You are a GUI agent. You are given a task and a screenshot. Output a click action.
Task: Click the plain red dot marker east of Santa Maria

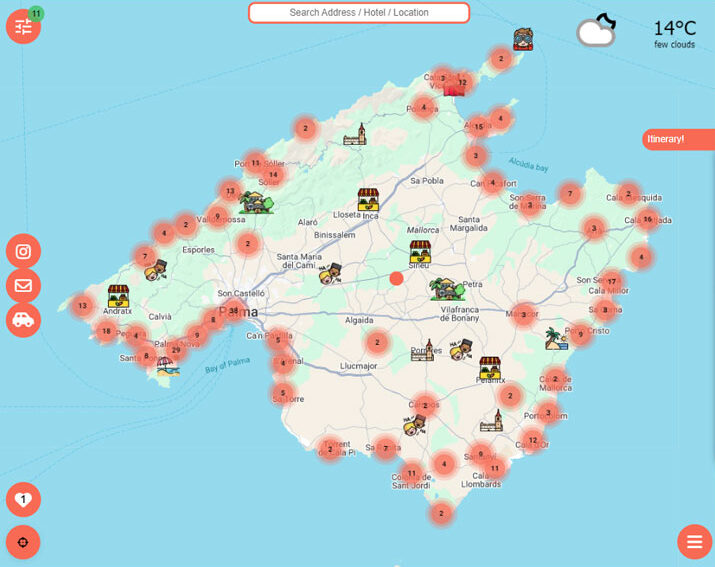coord(396,278)
